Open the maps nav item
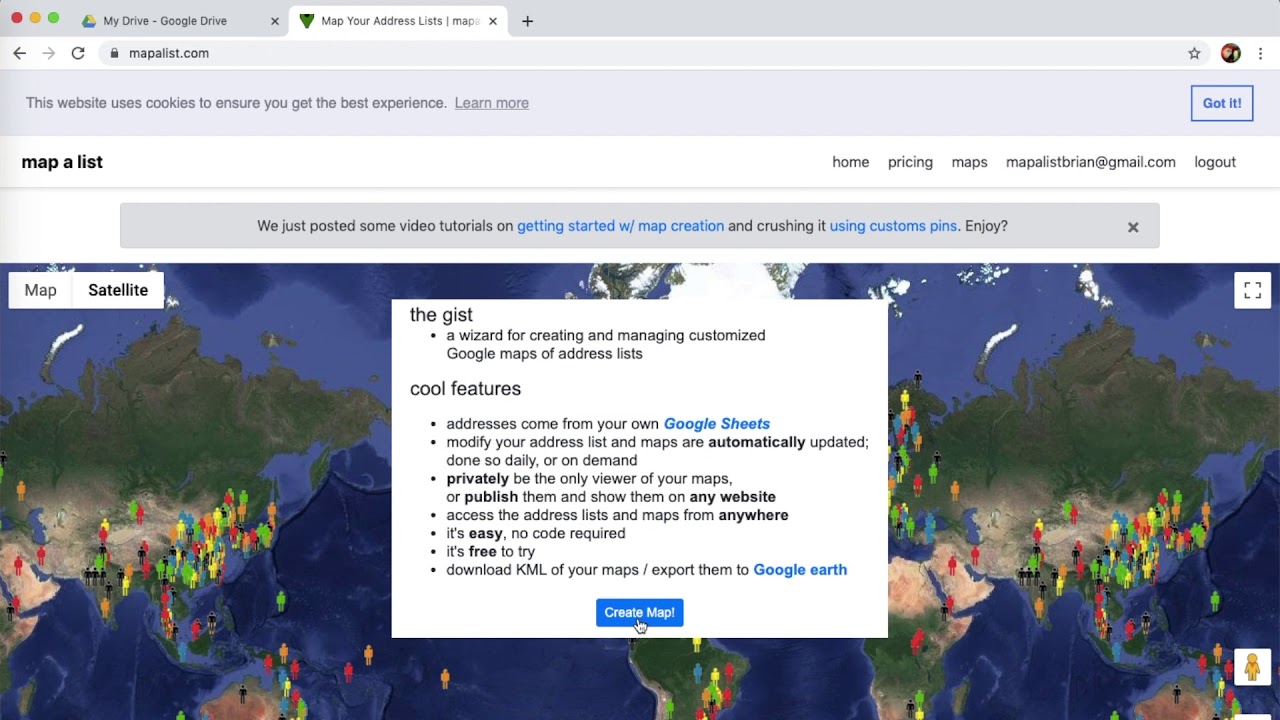1280x720 pixels. coord(969,162)
